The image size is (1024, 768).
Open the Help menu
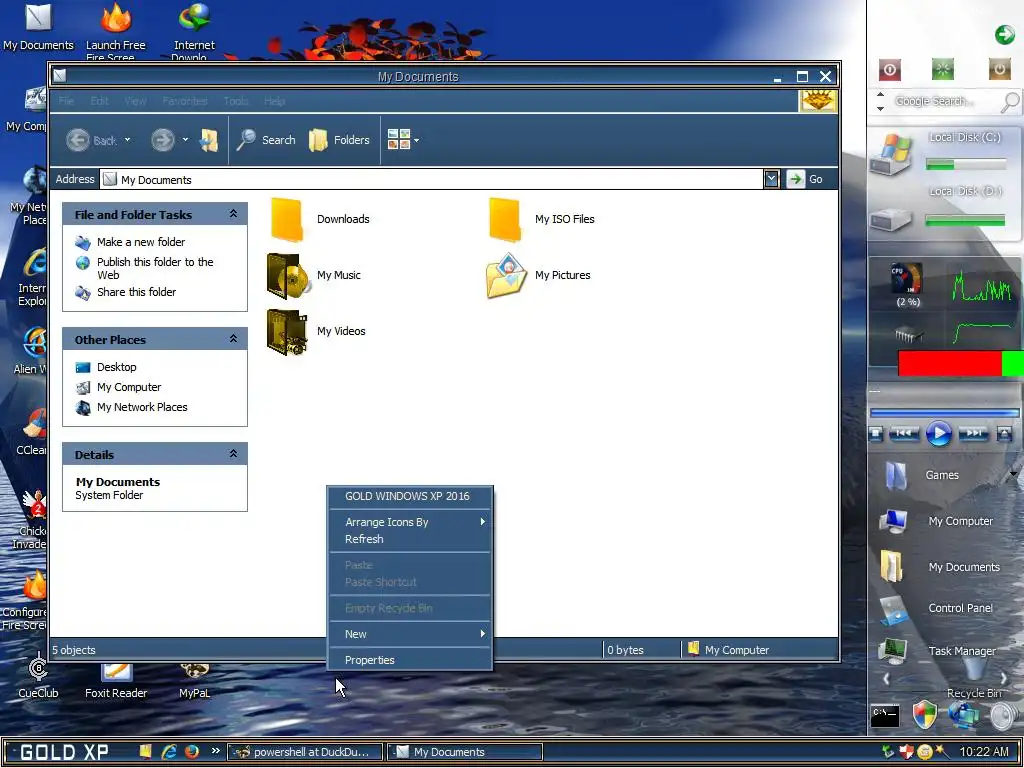tap(274, 101)
